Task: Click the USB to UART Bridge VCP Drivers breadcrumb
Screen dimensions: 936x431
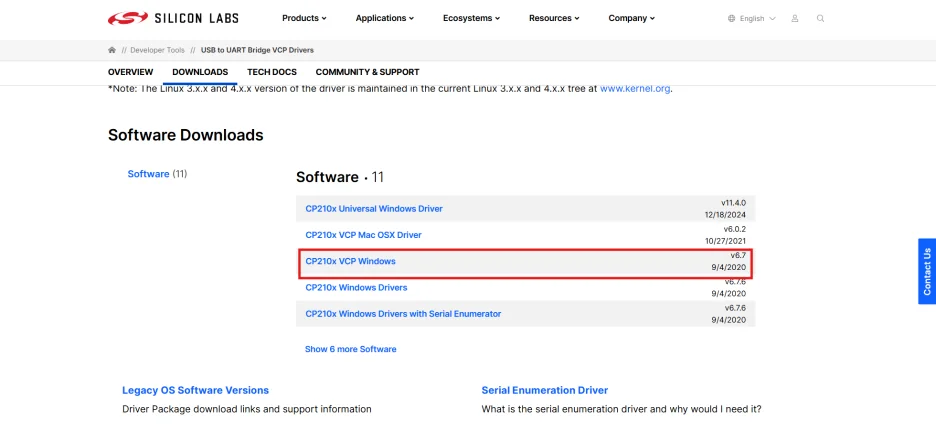Action: click(x=257, y=50)
